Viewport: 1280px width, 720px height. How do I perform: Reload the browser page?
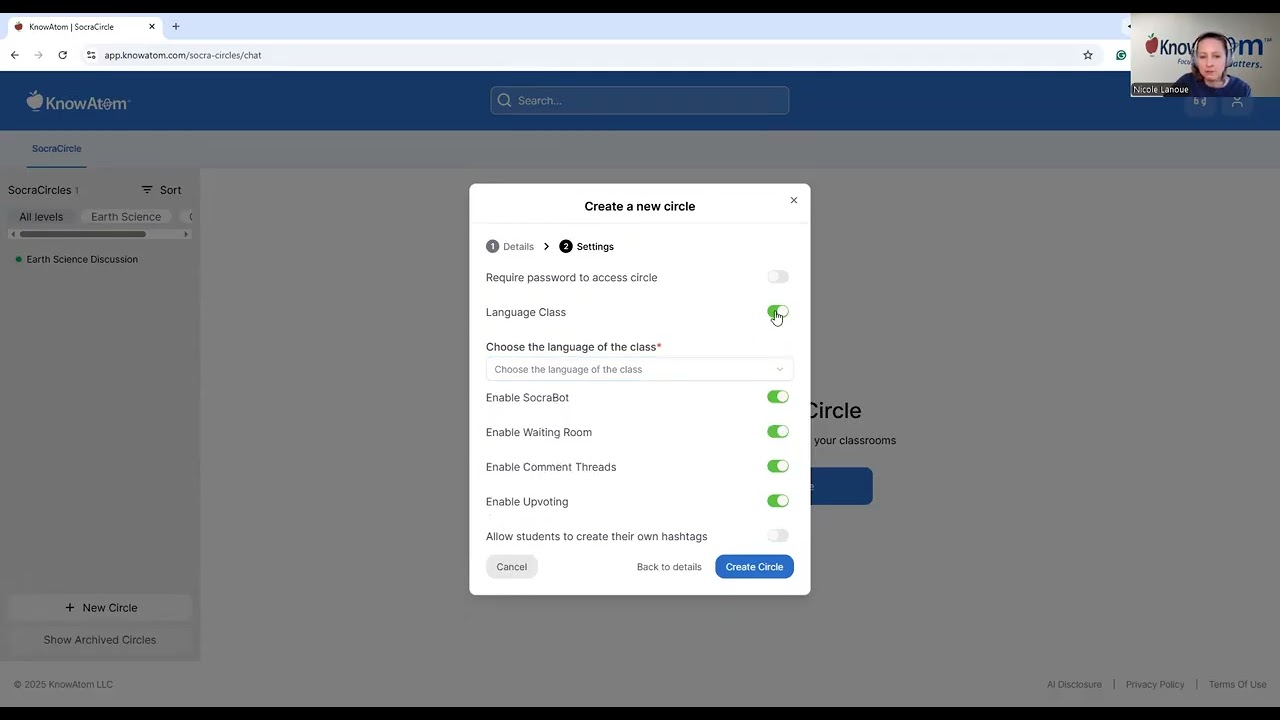tap(62, 55)
